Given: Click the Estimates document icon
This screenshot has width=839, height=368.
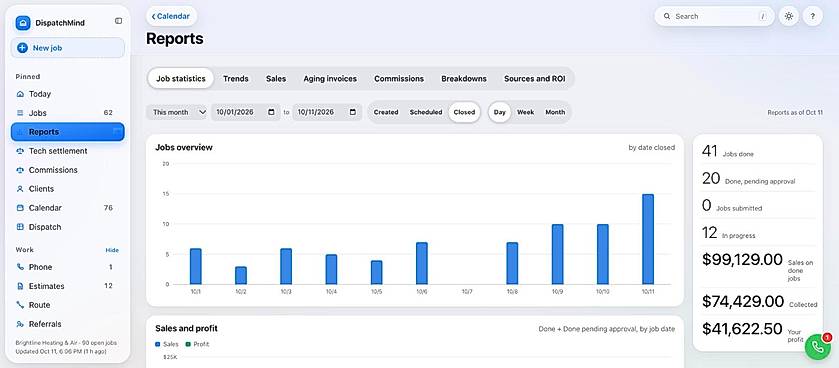Looking at the screenshot, I should [x=20, y=286].
